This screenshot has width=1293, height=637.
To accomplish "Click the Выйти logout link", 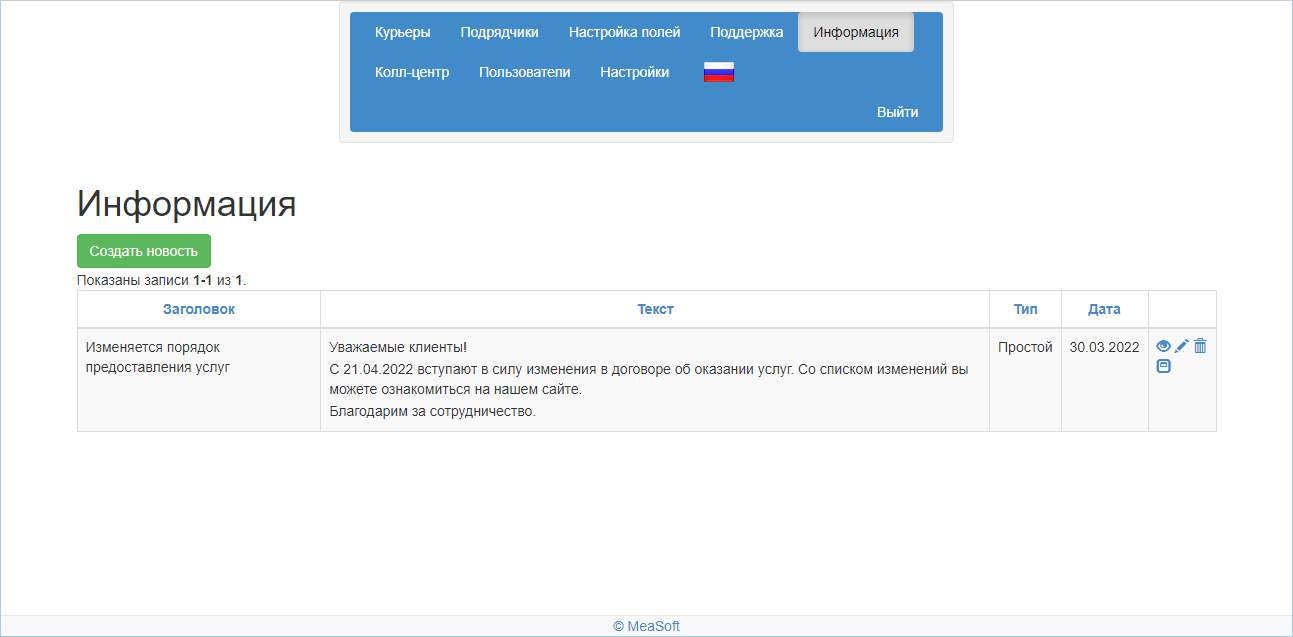I will pos(898,112).
